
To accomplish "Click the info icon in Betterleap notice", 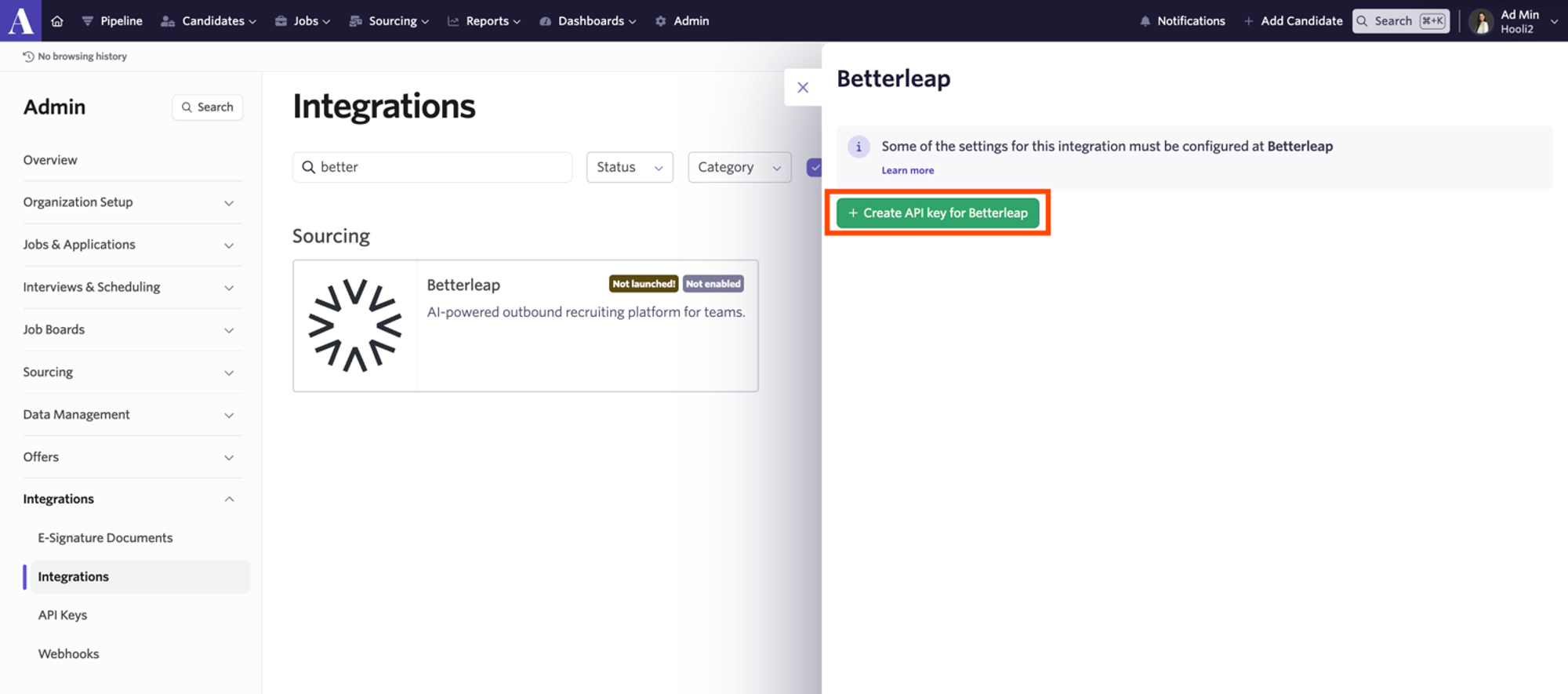I will coord(858,147).
